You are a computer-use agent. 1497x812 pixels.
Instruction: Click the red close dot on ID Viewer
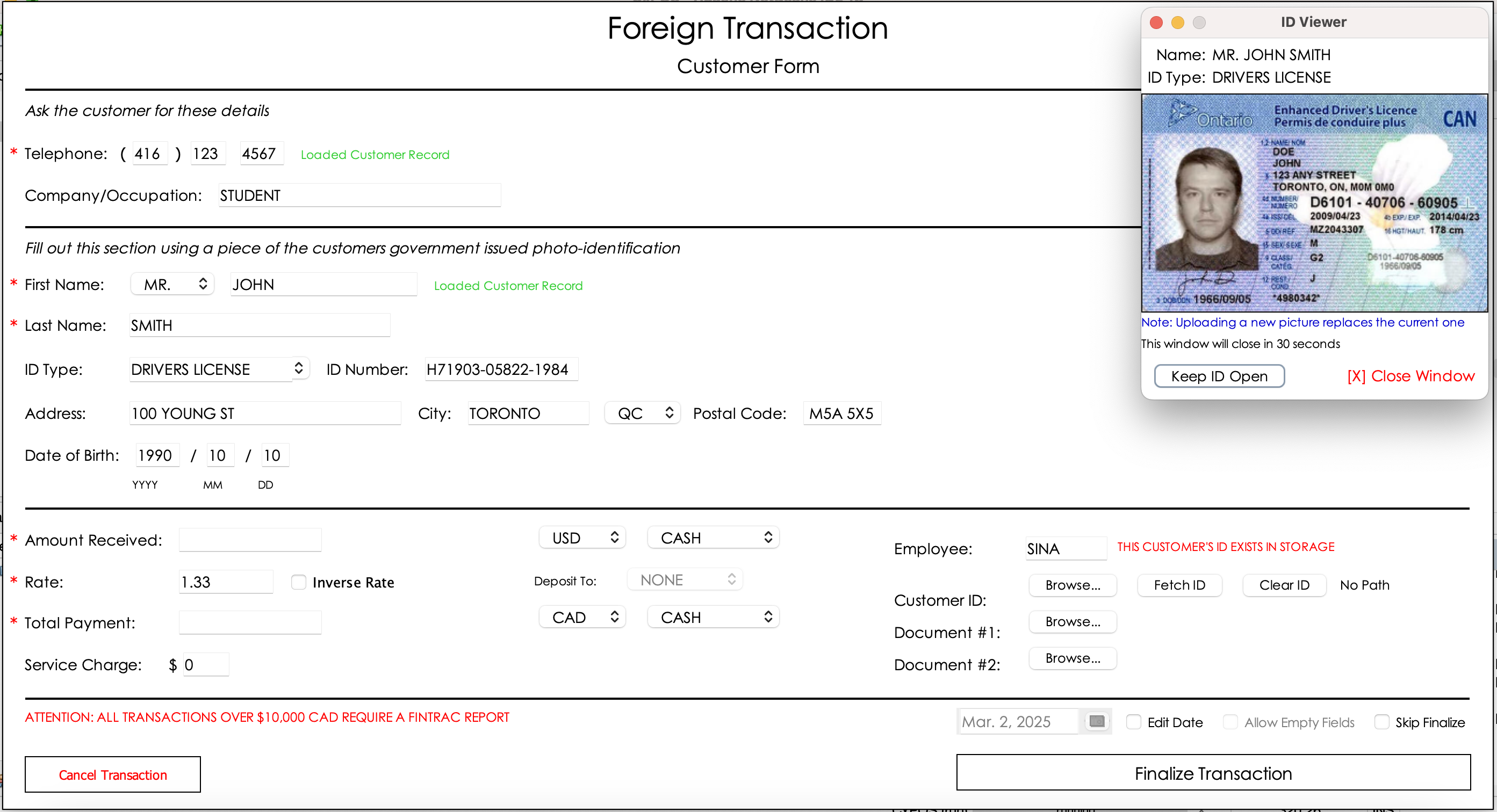click(x=1156, y=22)
